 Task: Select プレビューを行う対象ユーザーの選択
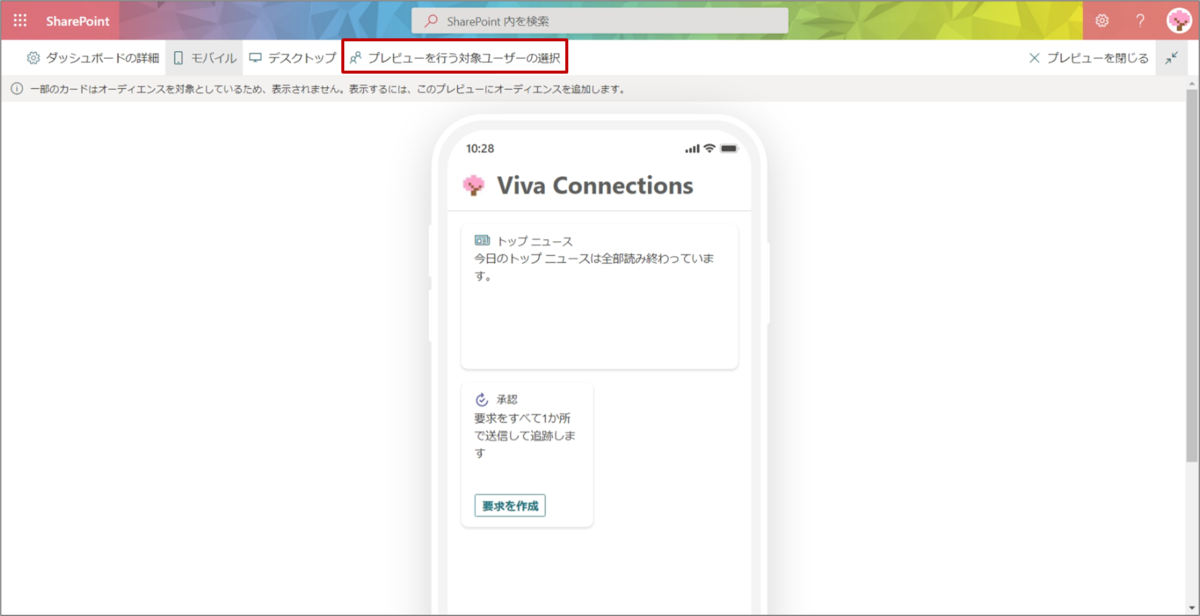pos(455,58)
